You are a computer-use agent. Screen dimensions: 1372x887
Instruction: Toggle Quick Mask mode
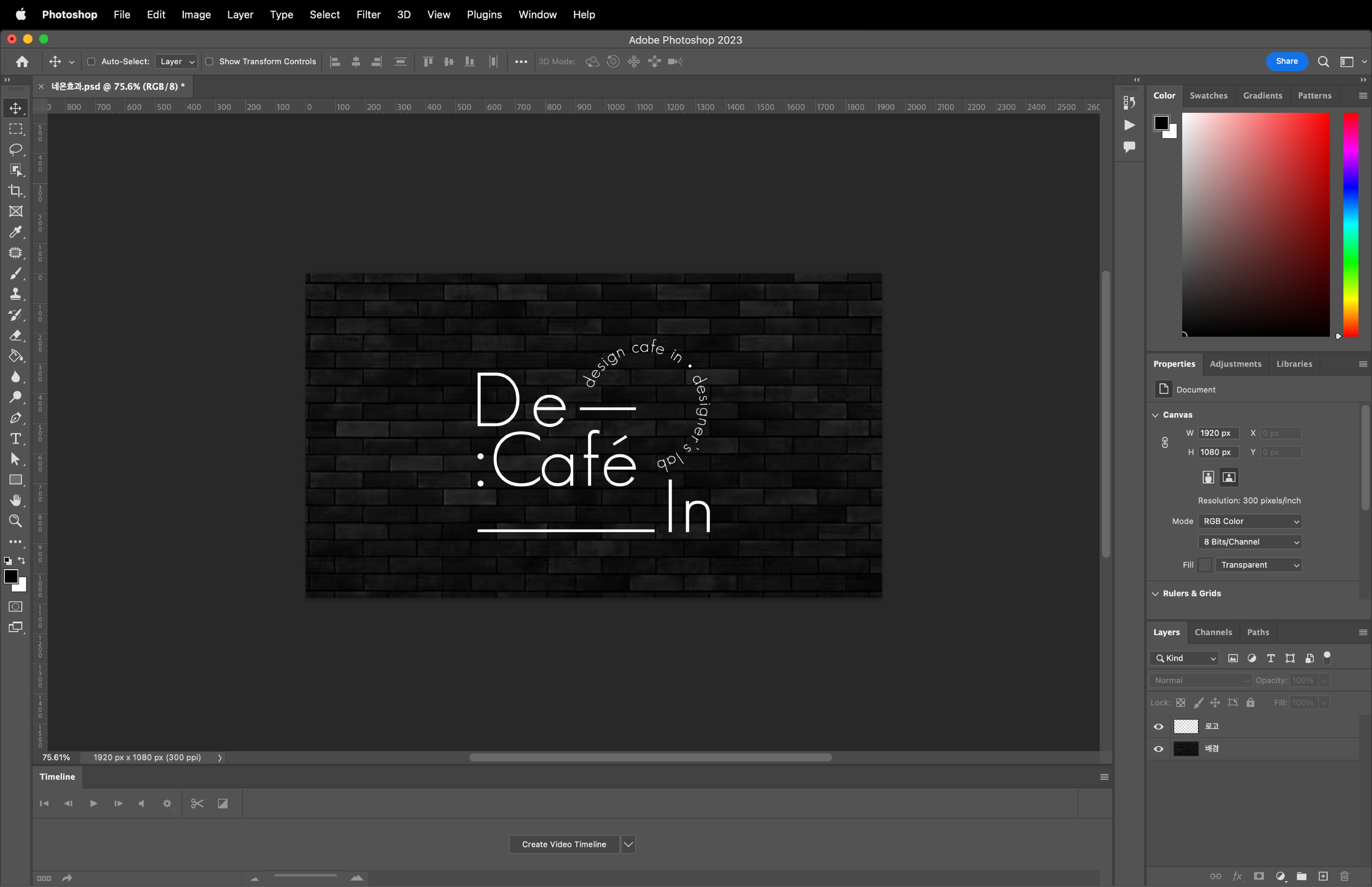coord(16,607)
